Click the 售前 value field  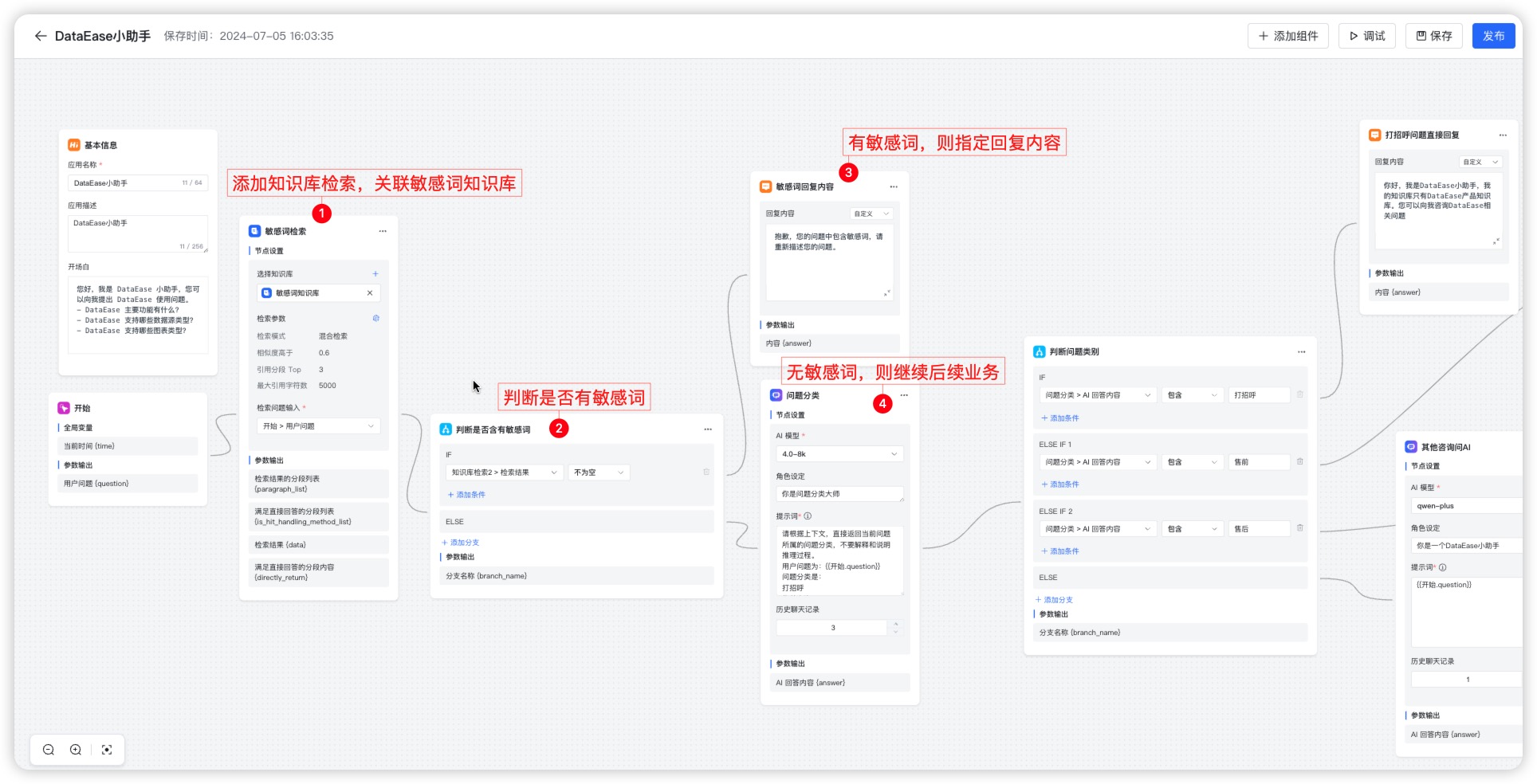1259,462
